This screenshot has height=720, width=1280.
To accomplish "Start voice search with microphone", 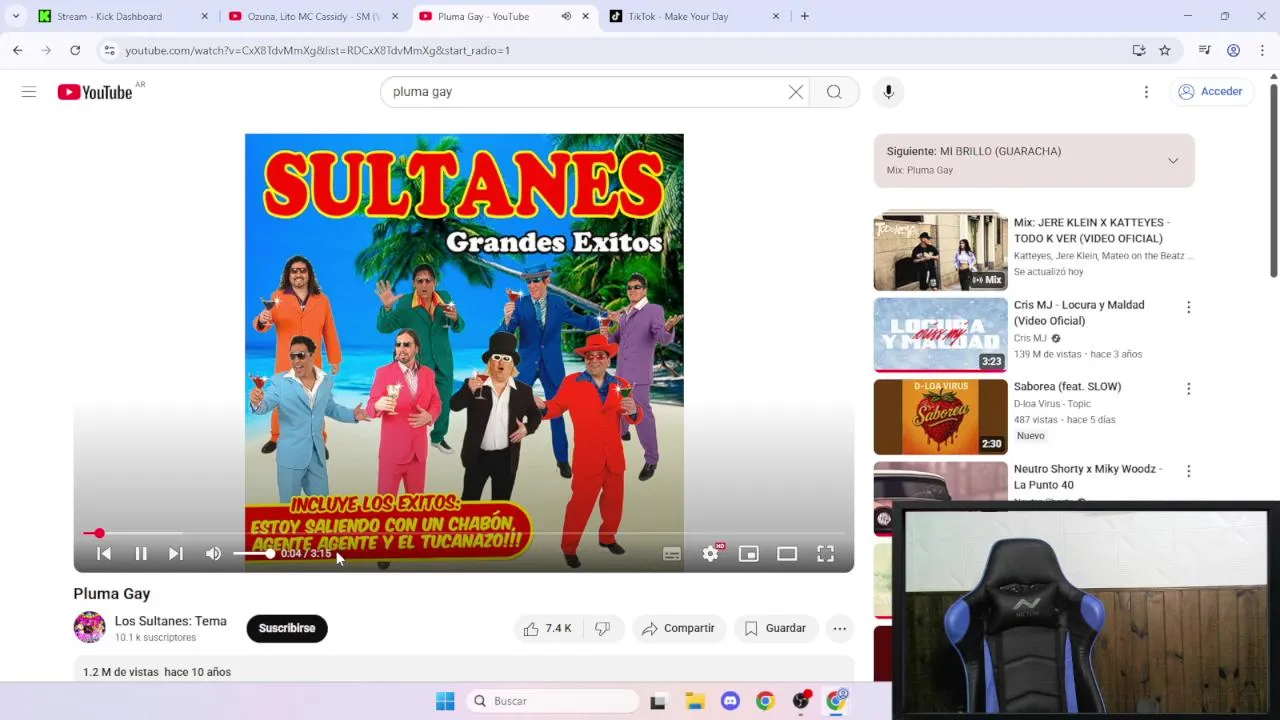I will [x=888, y=92].
